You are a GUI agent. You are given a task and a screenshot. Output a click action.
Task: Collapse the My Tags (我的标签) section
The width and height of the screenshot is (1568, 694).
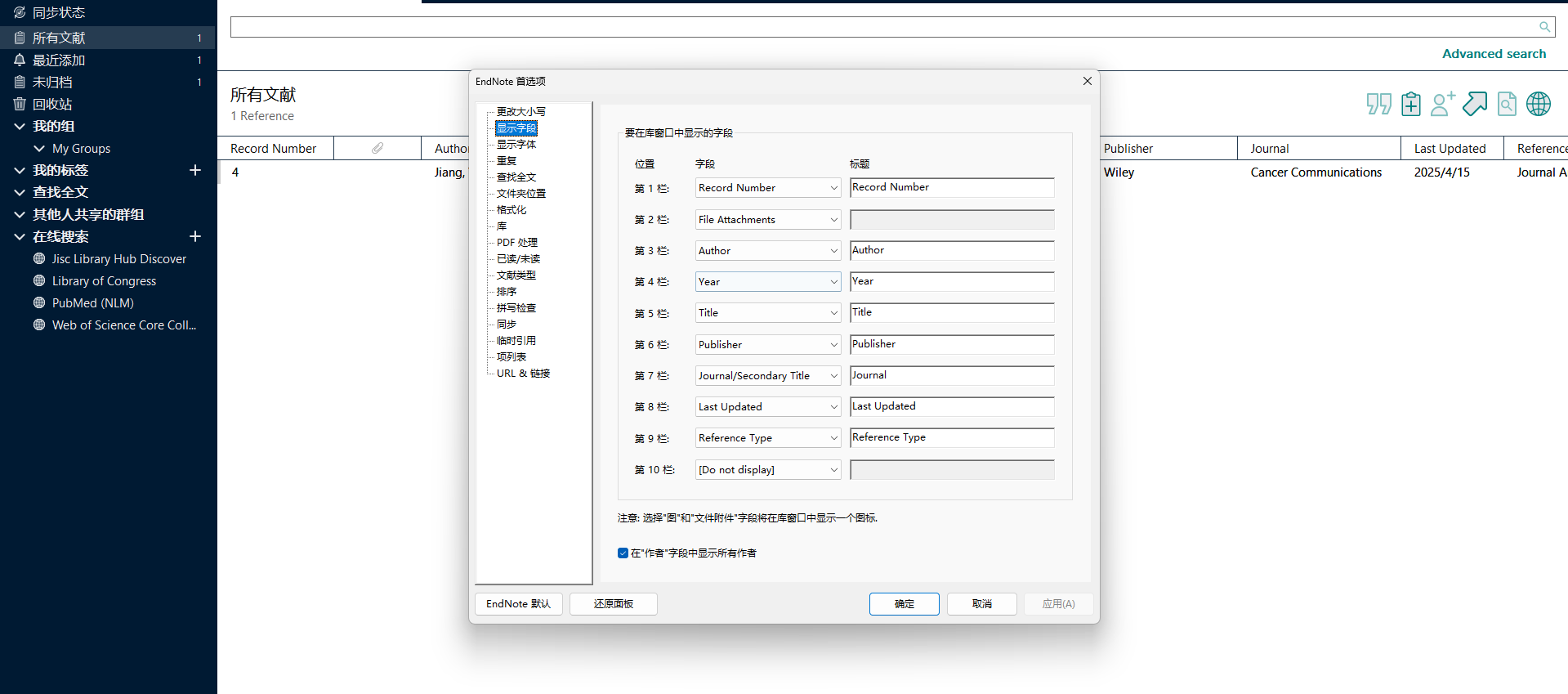tap(20, 170)
